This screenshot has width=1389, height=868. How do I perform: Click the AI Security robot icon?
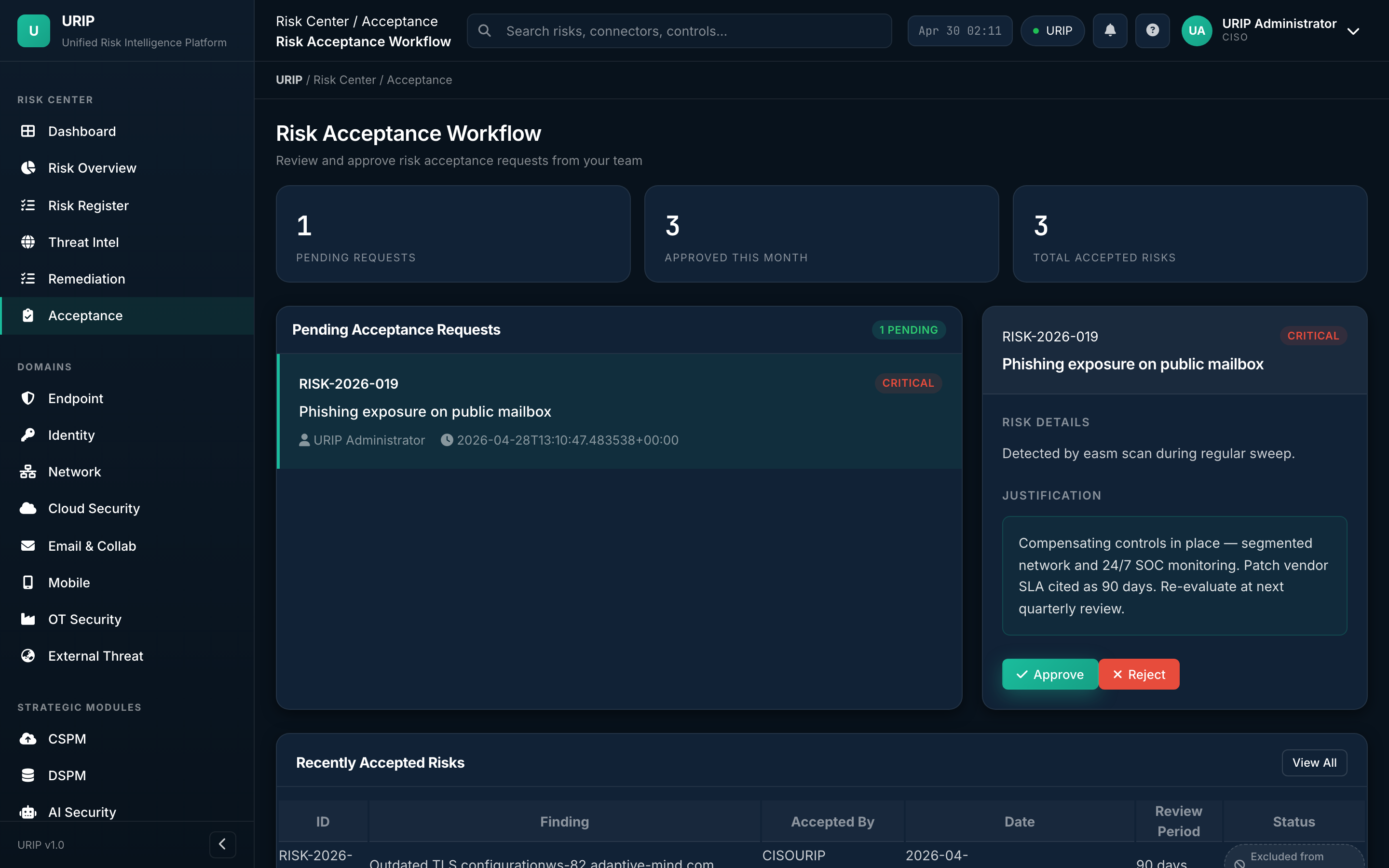(27, 812)
